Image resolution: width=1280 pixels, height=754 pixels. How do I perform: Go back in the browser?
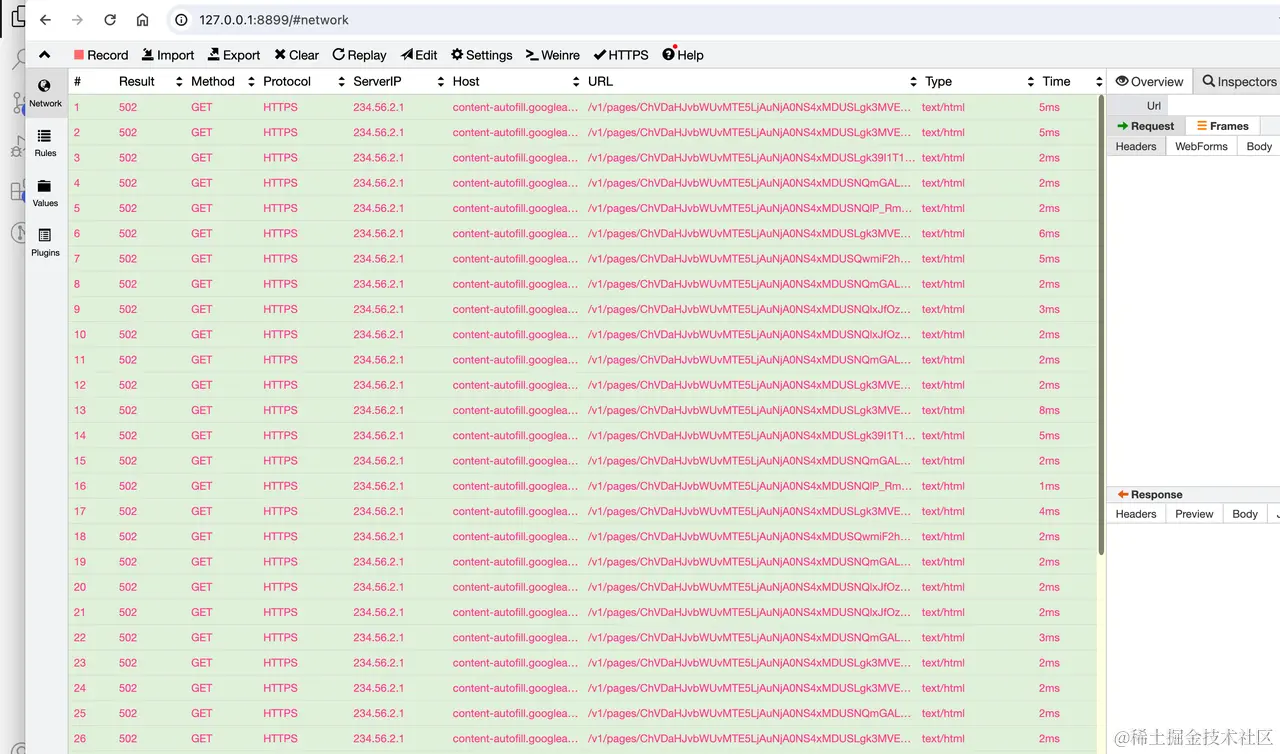(45, 20)
